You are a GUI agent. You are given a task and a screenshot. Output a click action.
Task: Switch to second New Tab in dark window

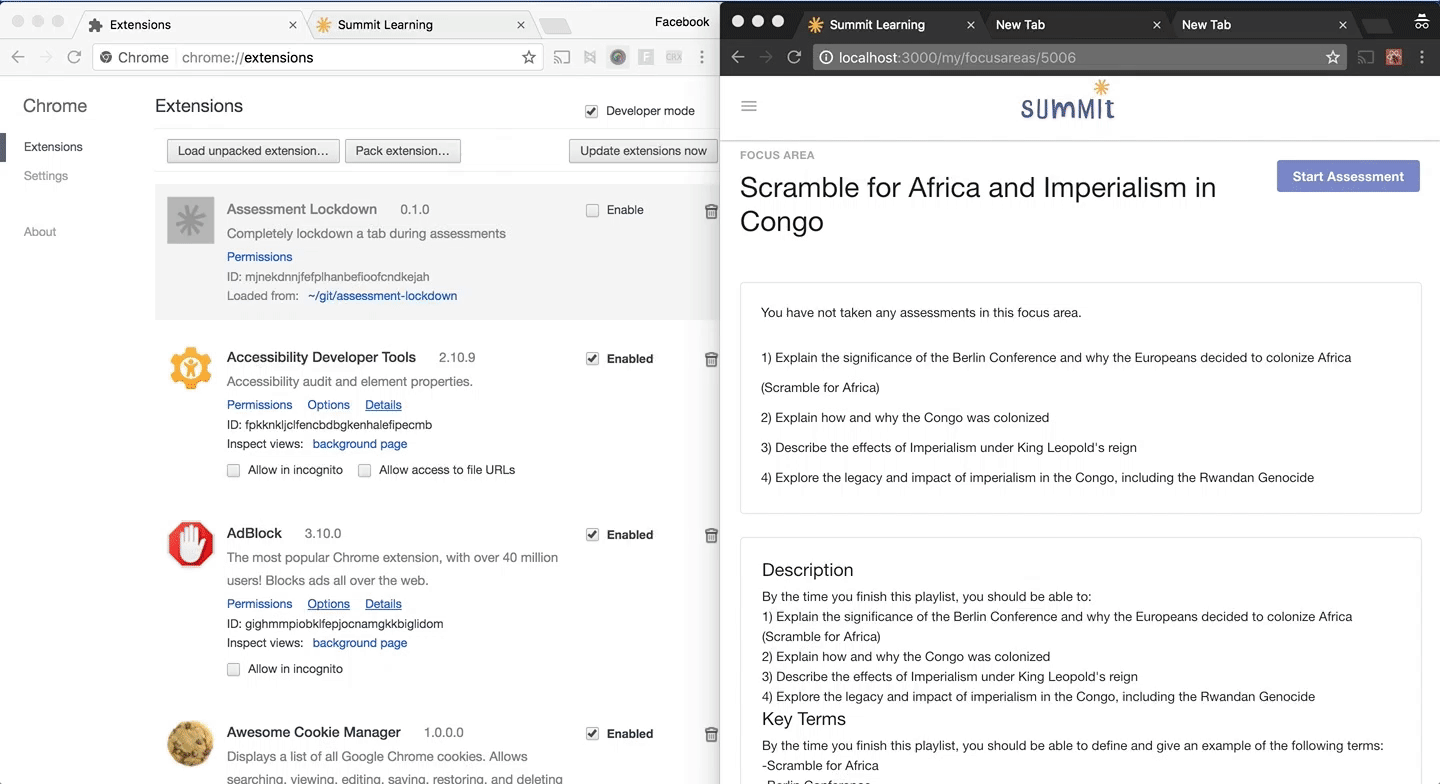pyautogui.click(x=1260, y=24)
